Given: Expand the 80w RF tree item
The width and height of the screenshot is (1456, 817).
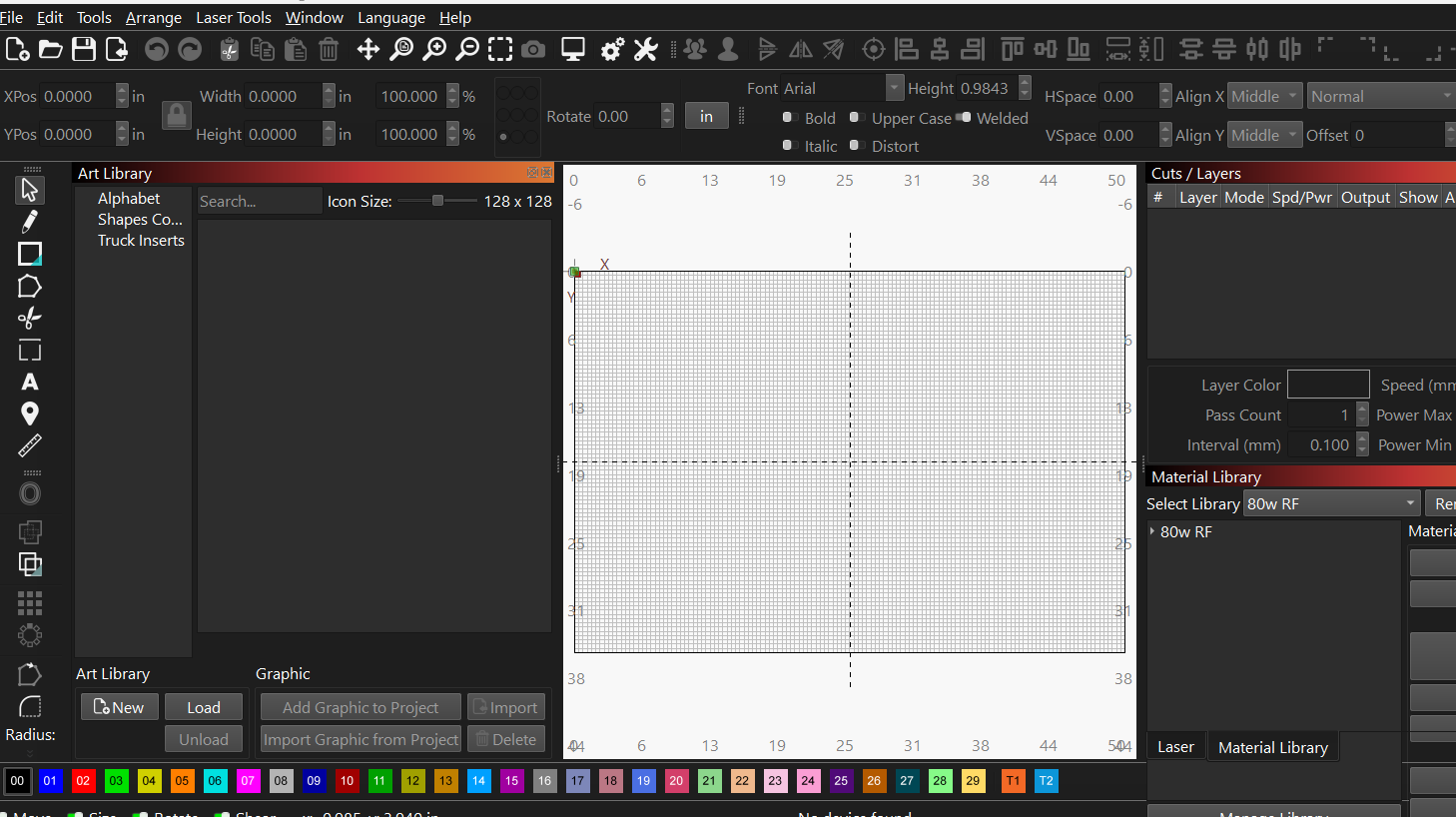Looking at the screenshot, I should tap(1152, 531).
